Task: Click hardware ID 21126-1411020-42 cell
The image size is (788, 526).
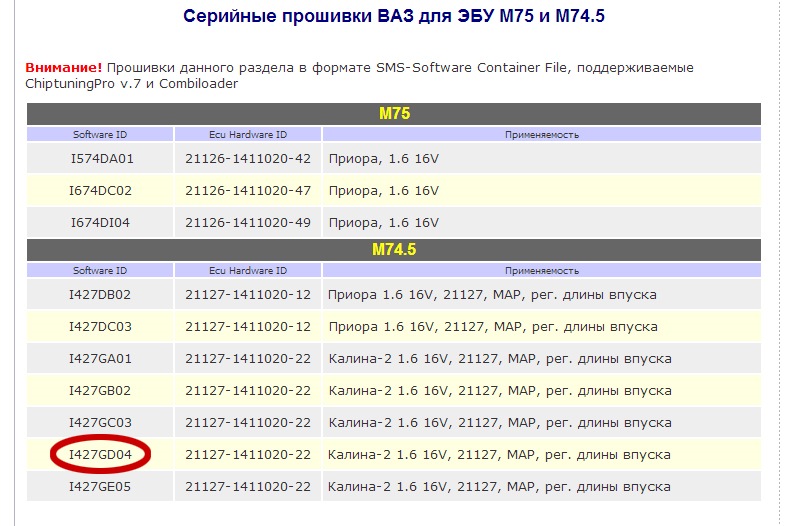Action: tap(248, 158)
